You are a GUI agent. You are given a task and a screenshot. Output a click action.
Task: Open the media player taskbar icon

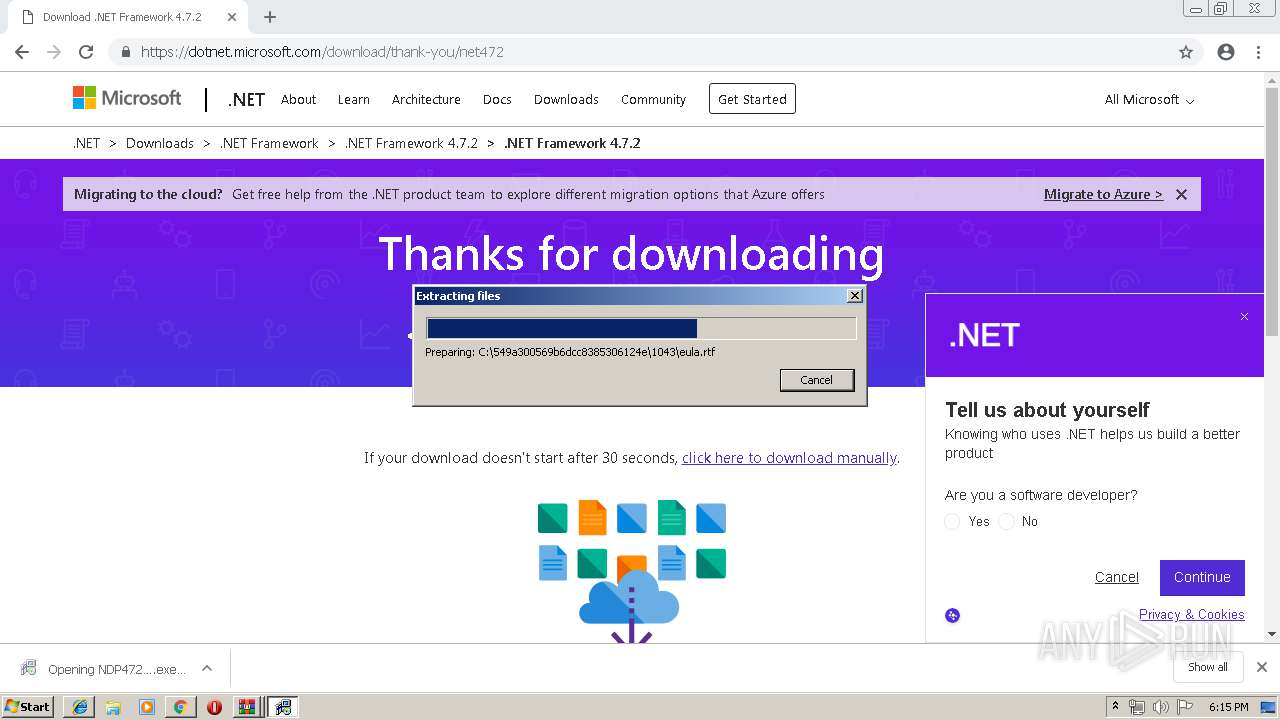coord(147,707)
